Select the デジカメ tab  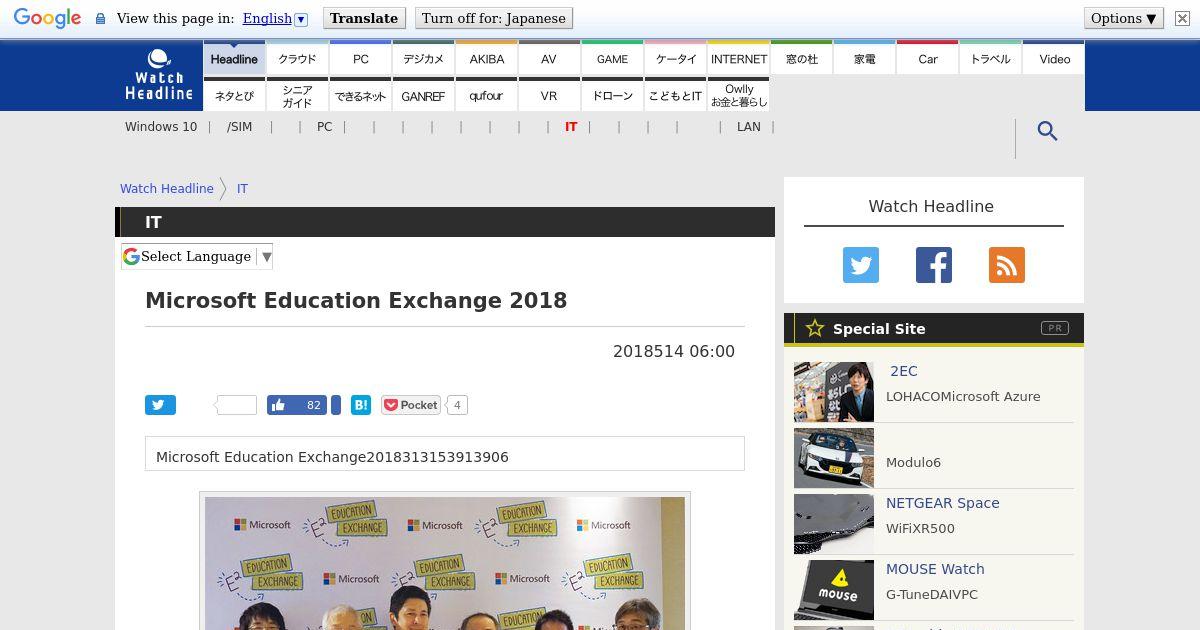(x=423, y=59)
